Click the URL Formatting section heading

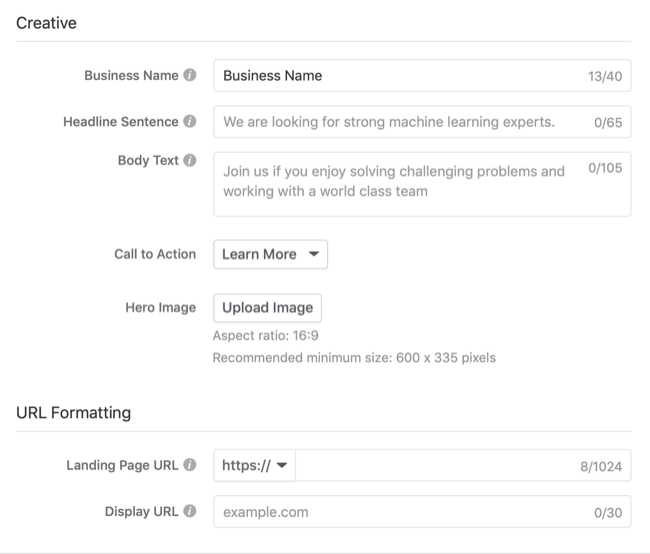73,412
